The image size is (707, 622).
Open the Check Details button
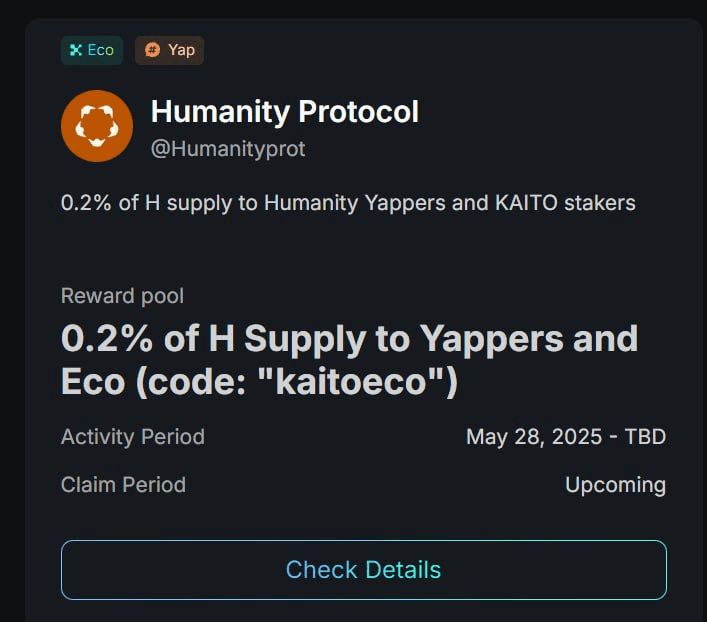(x=364, y=570)
